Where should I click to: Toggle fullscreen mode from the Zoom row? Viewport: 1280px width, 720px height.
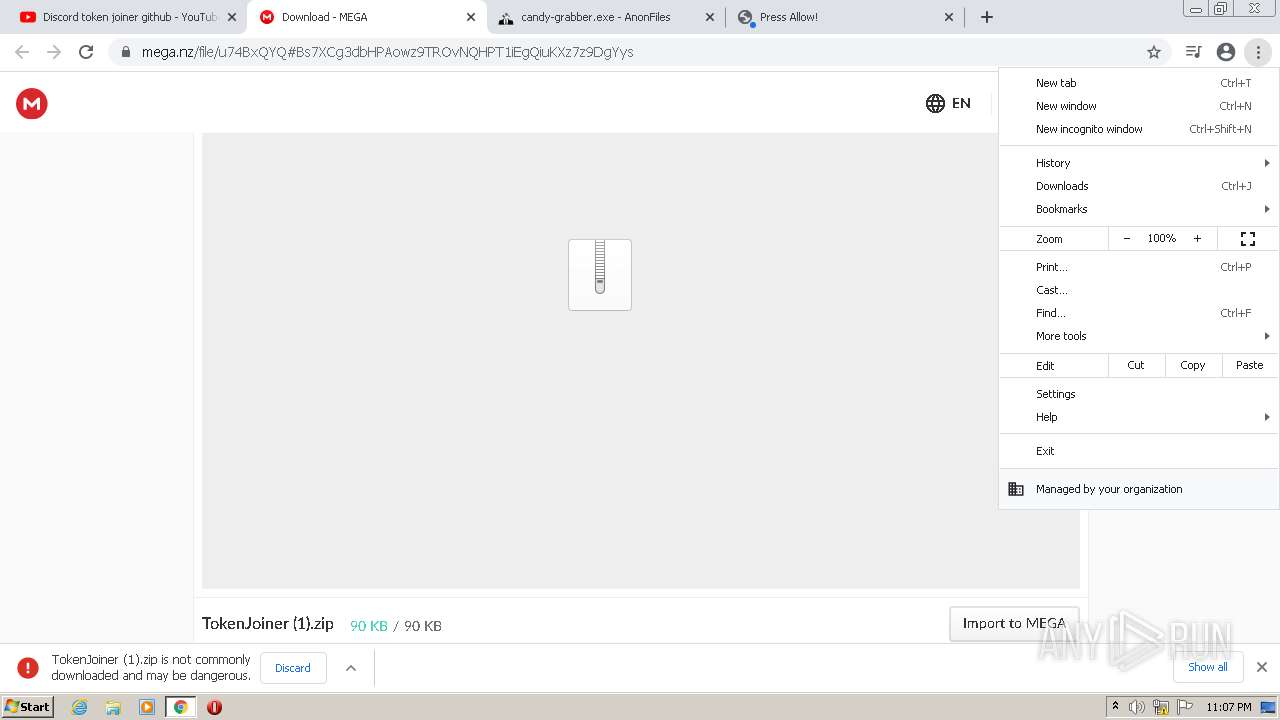[1248, 239]
